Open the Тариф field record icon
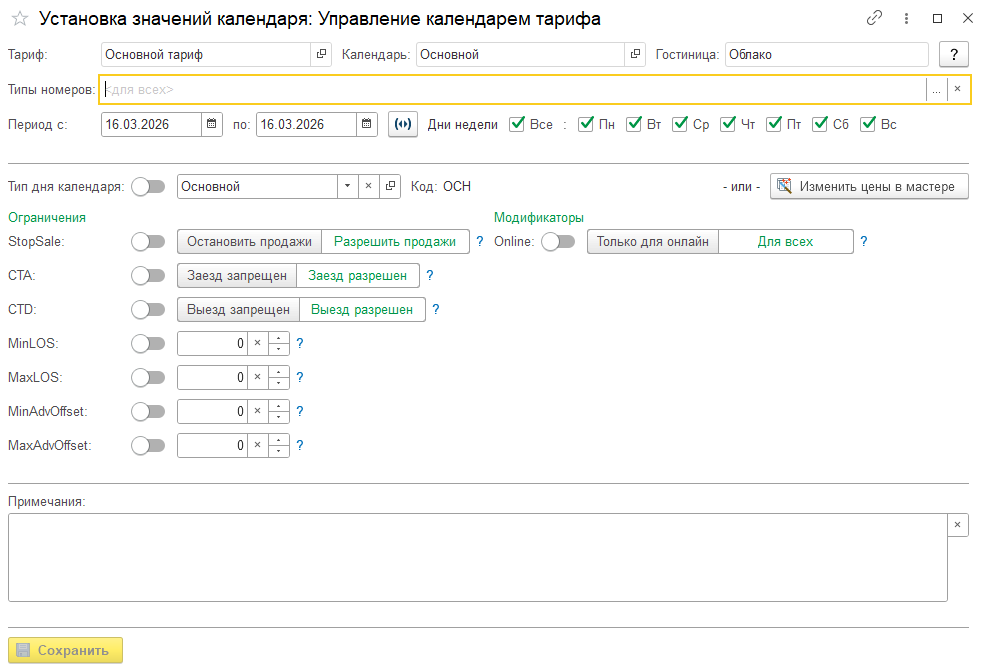This screenshot has height=670, width=985. [x=322, y=55]
